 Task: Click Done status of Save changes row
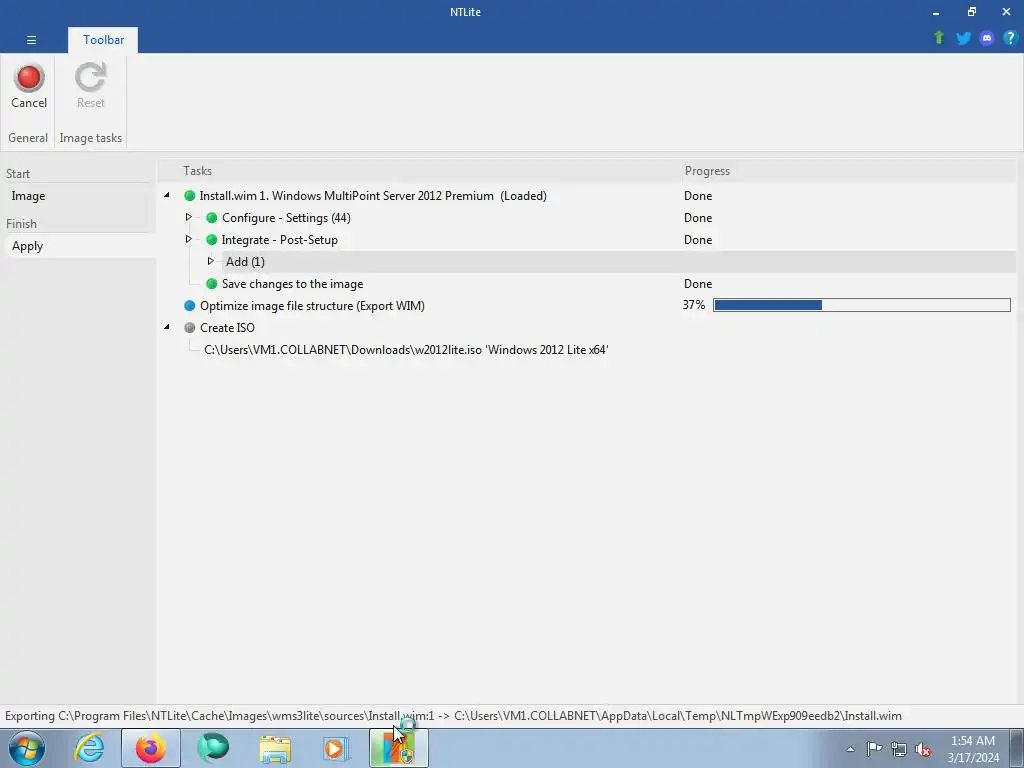coord(698,284)
